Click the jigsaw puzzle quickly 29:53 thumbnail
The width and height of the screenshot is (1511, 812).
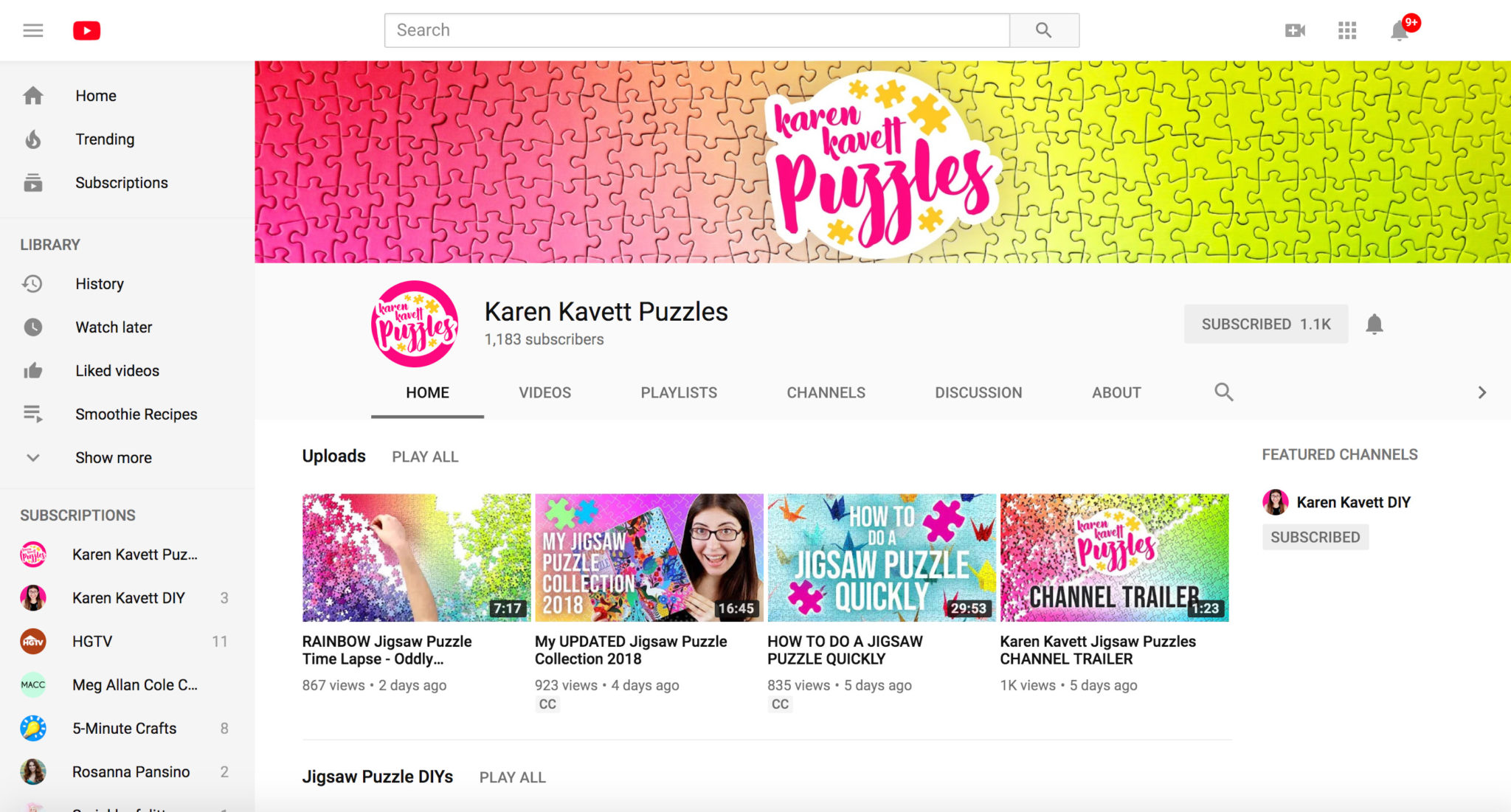coord(882,558)
